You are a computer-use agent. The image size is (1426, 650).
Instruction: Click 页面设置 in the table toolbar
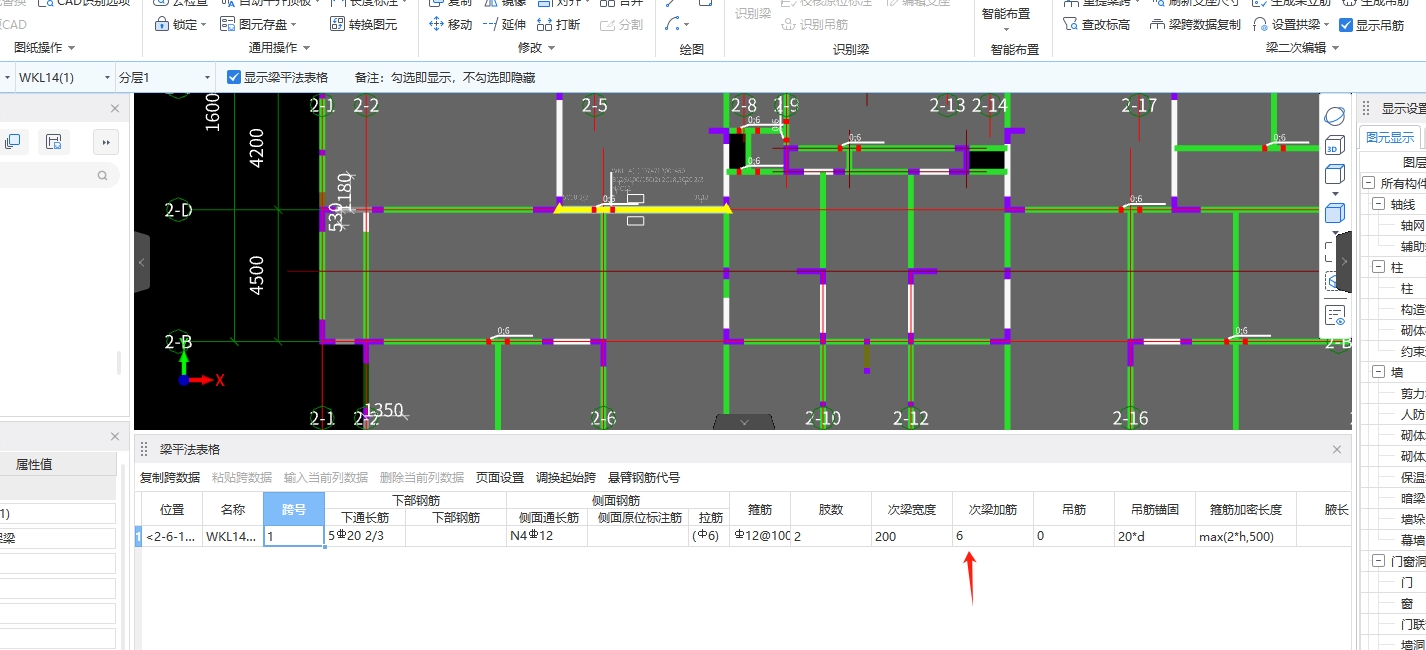click(500, 478)
